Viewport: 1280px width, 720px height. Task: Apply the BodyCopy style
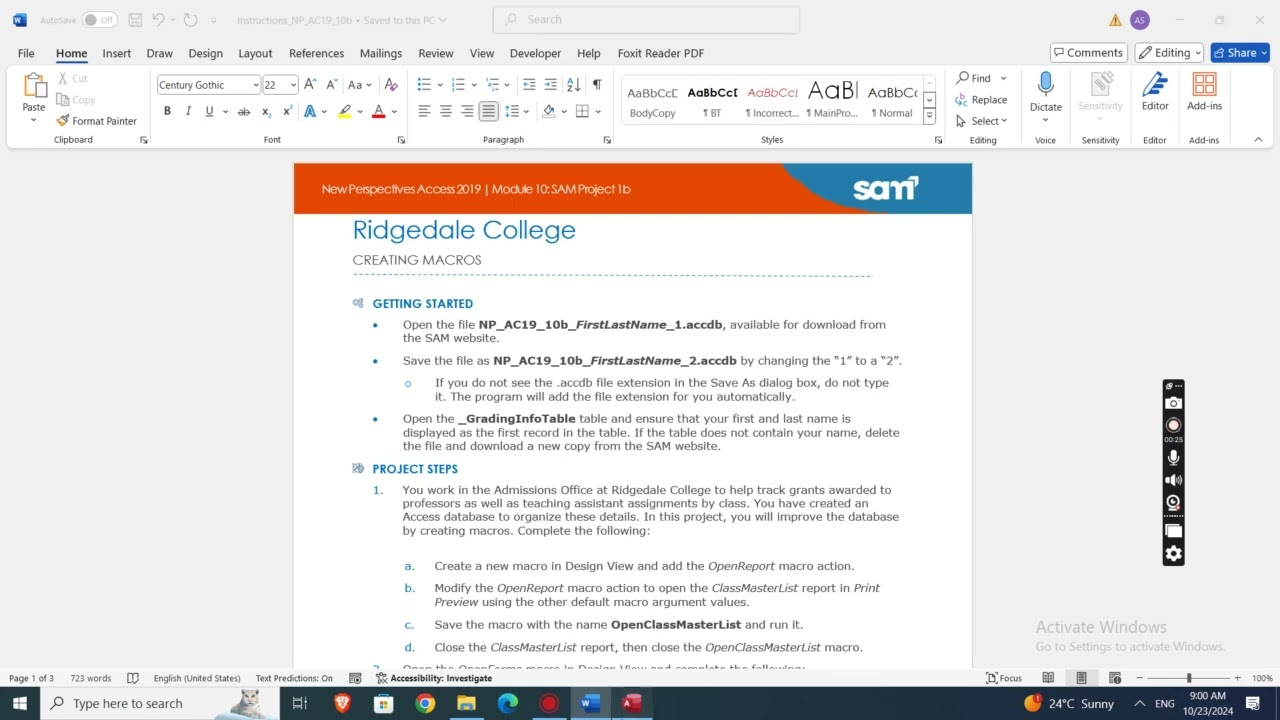(652, 100)
